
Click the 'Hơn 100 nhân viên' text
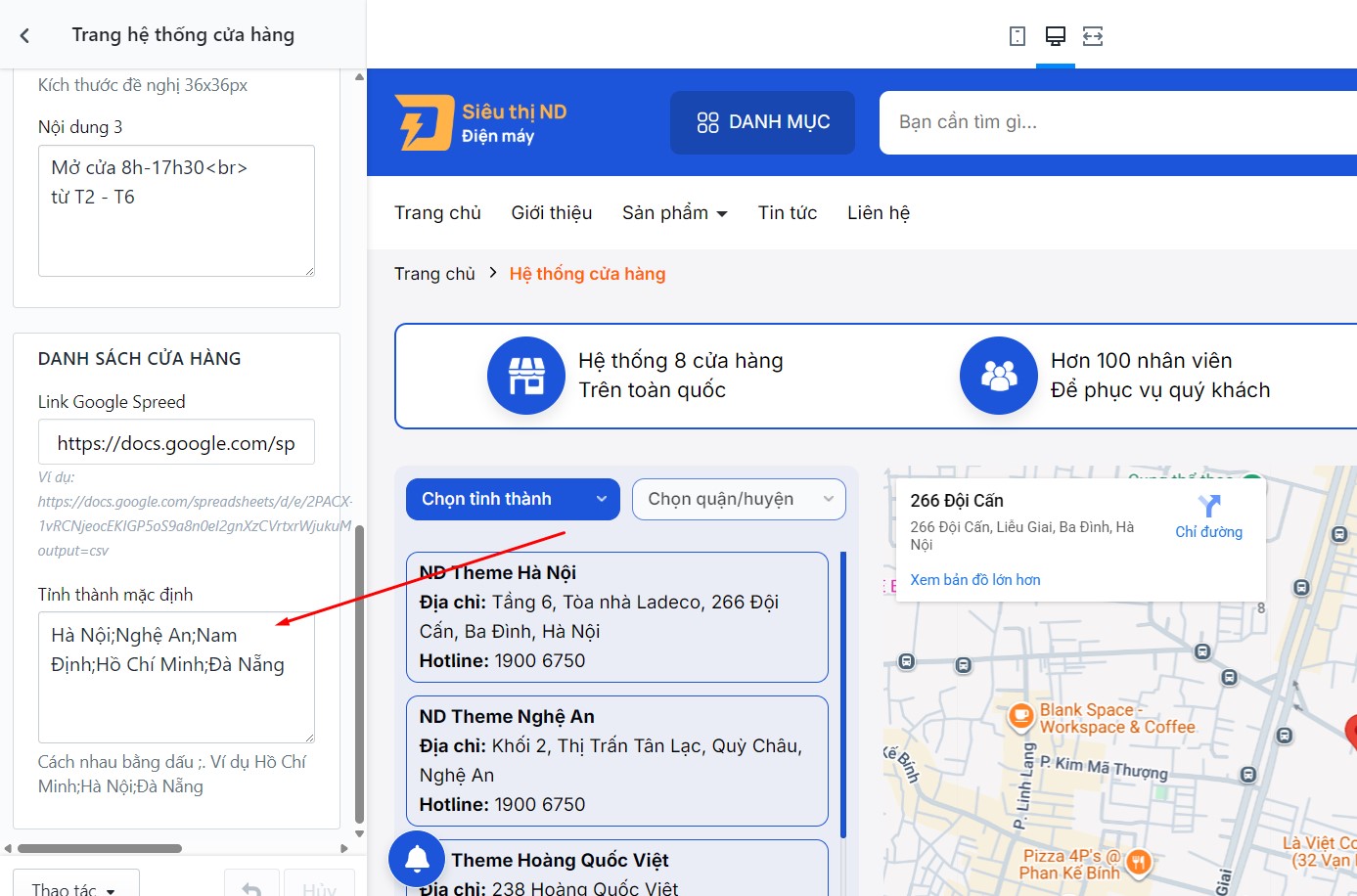pyautogui.click(x=1141, y=361)
